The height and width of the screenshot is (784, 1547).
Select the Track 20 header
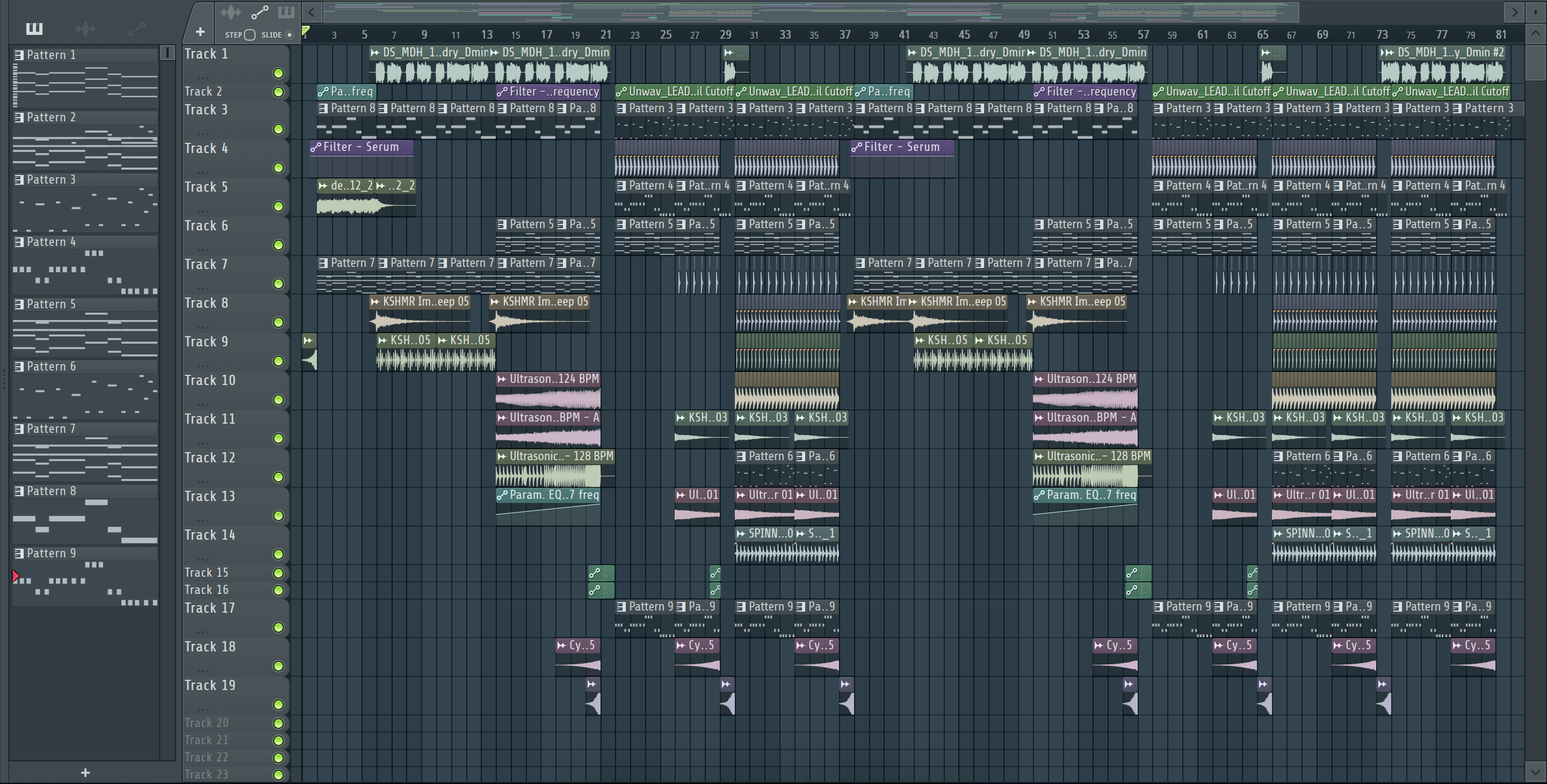click(235, 723)
